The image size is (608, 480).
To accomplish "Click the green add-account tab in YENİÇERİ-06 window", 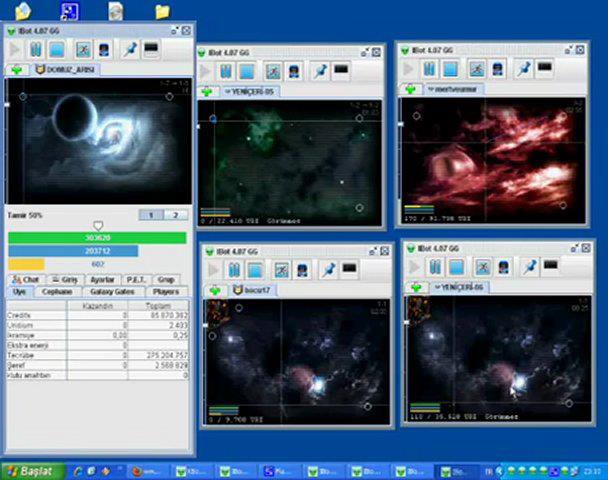I will point(416,287).
